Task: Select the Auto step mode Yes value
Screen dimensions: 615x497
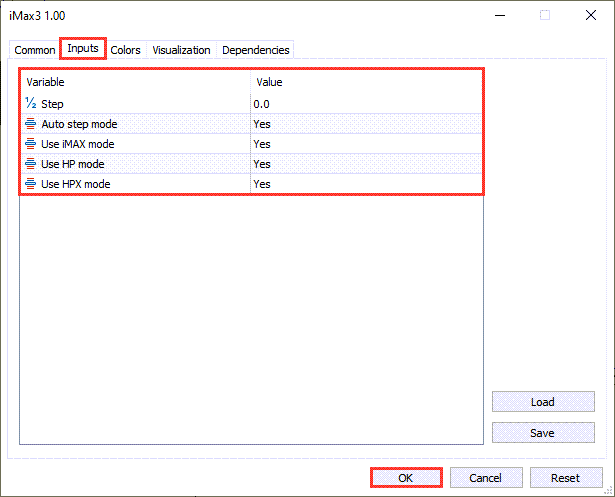Action: (366, 124)
